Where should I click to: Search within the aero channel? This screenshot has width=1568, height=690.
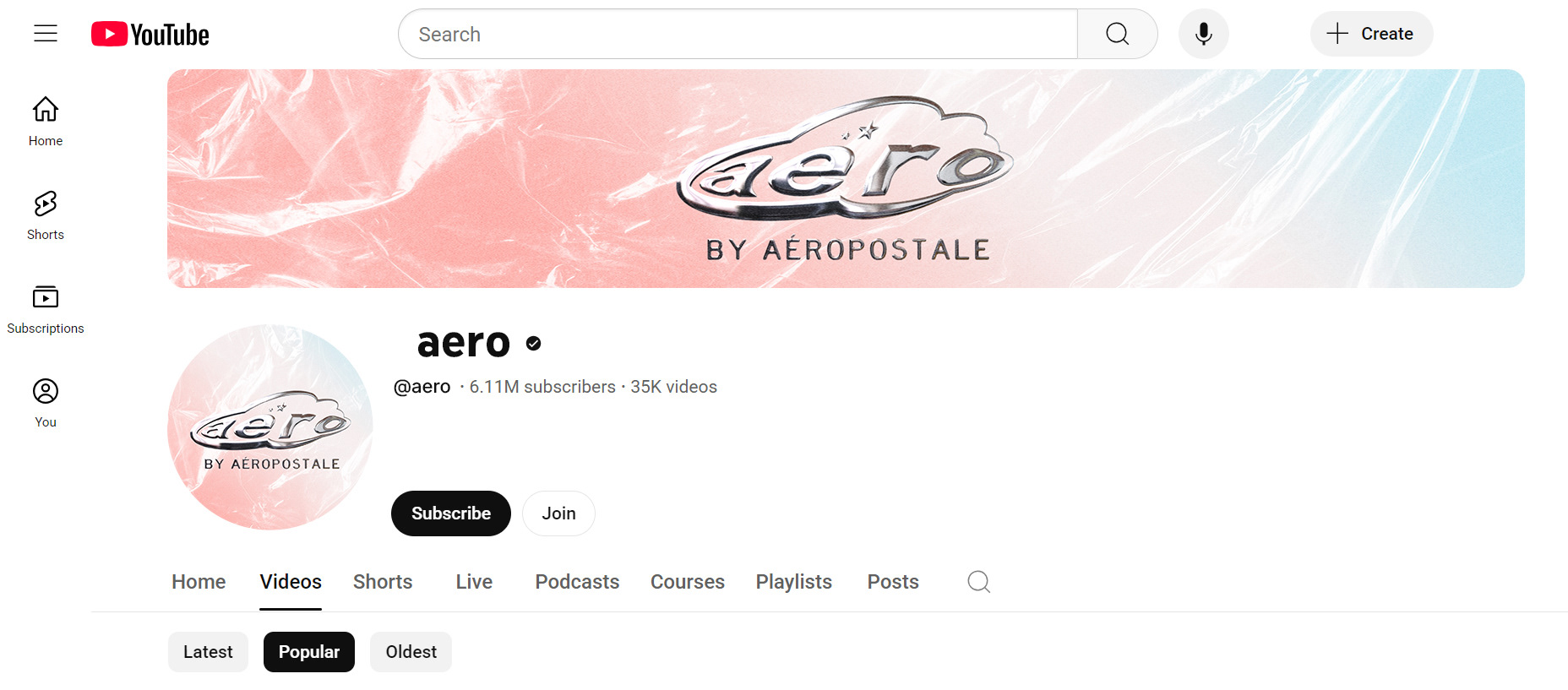[978, 581]
